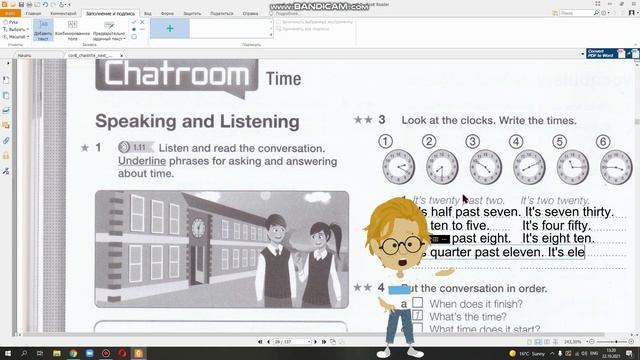640x360 pixels.
Task: Open the Layers side panel
Action: coord(6,110)
